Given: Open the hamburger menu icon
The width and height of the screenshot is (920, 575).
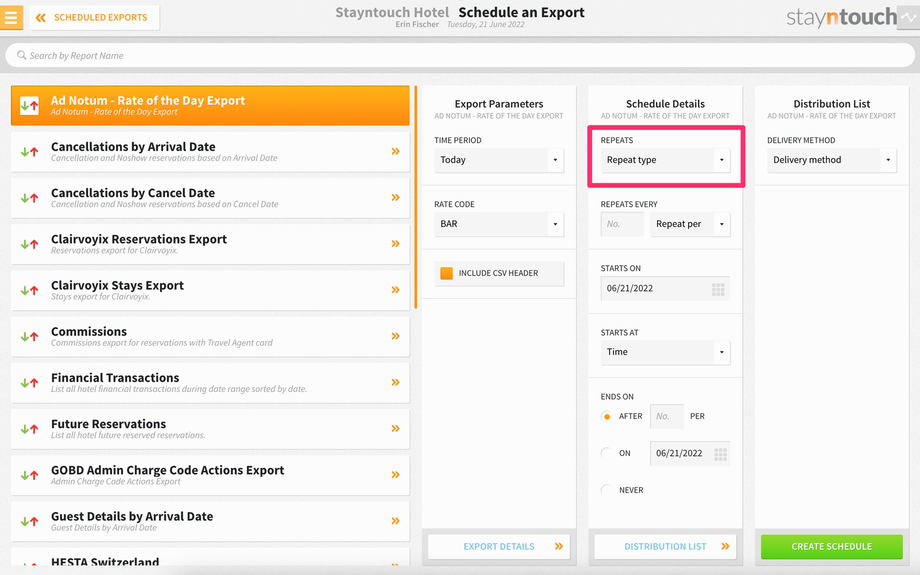Looking at the screenshot, I should click(x=11, y=18).
